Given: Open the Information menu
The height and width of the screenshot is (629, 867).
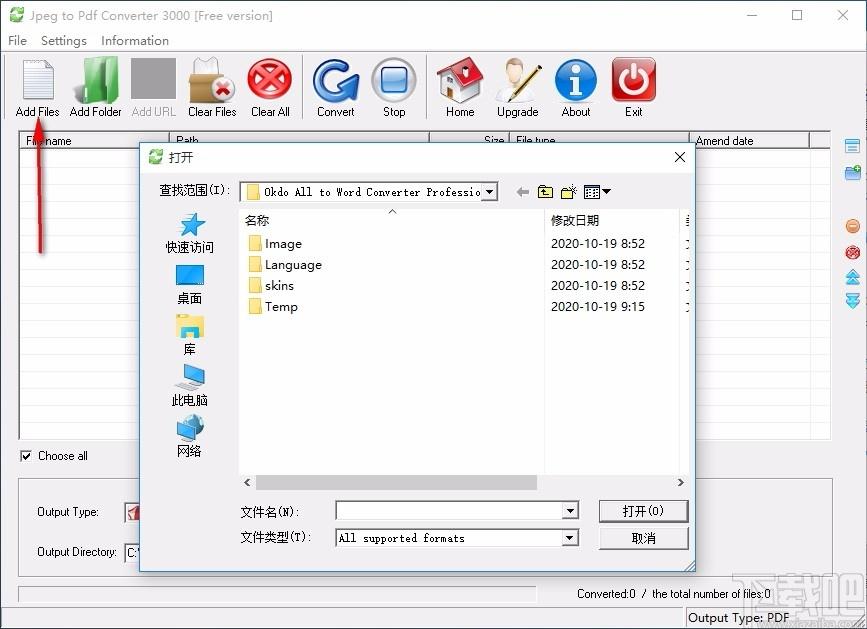Looking at the screenshot, I should click(135, 40).
